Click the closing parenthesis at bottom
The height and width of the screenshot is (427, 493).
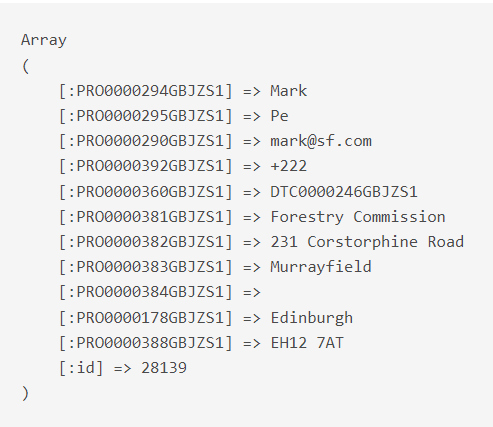pyautogui.click(x=26, y=393)
